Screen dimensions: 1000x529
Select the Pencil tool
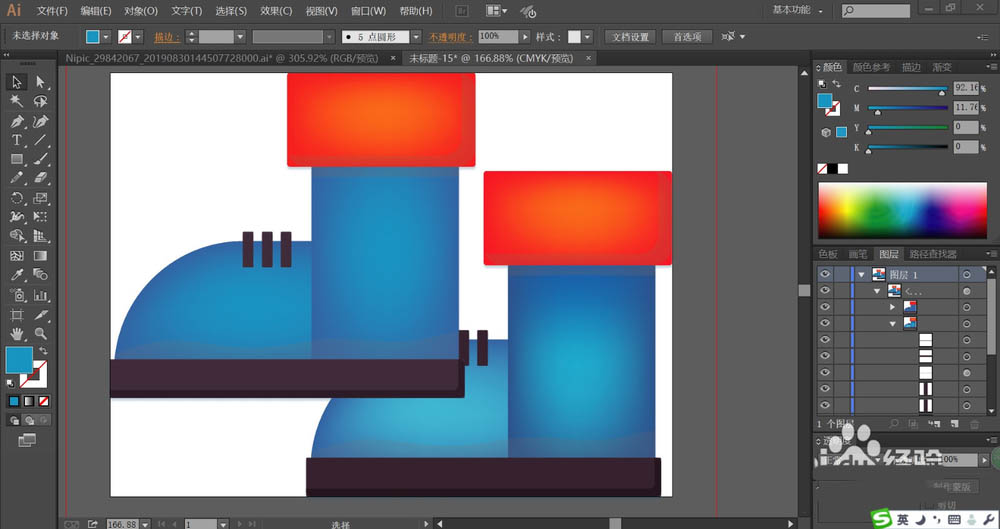(x=17, y=179)
